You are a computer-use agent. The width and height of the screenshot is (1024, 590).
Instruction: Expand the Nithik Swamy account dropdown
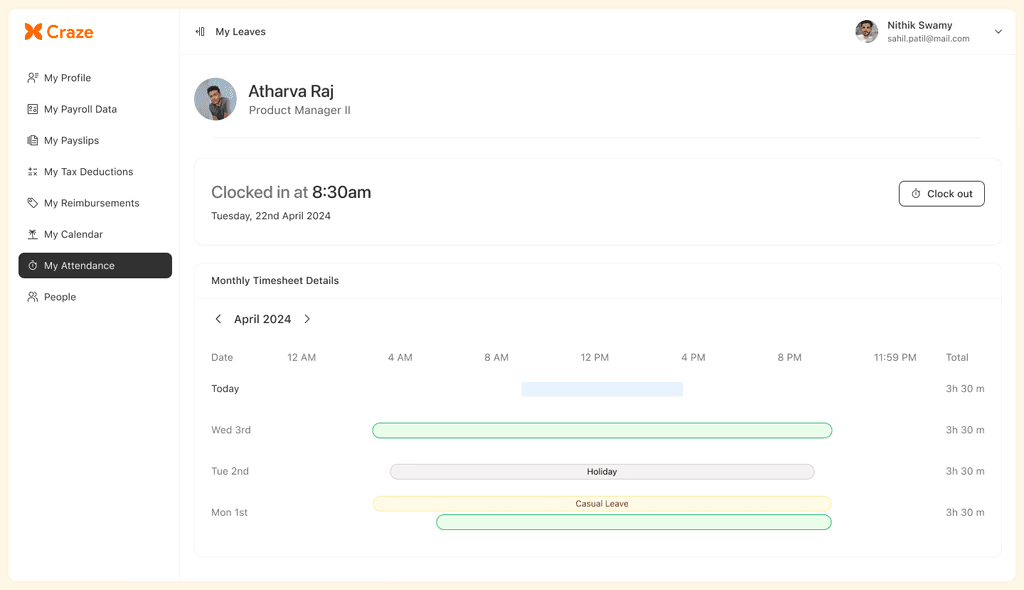[x=998, y=31]
